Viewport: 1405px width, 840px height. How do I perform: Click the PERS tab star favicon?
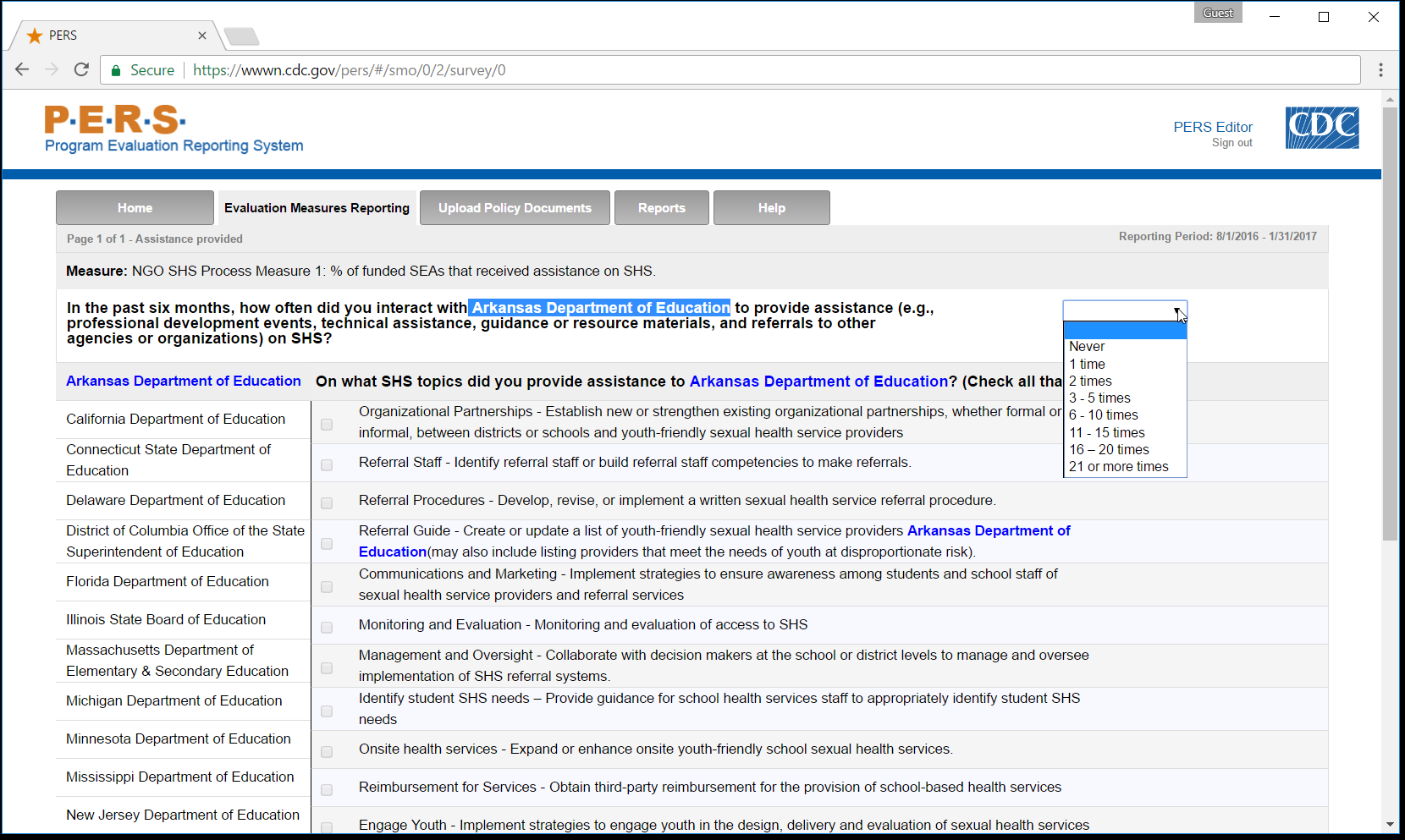[x=35, y=36]
